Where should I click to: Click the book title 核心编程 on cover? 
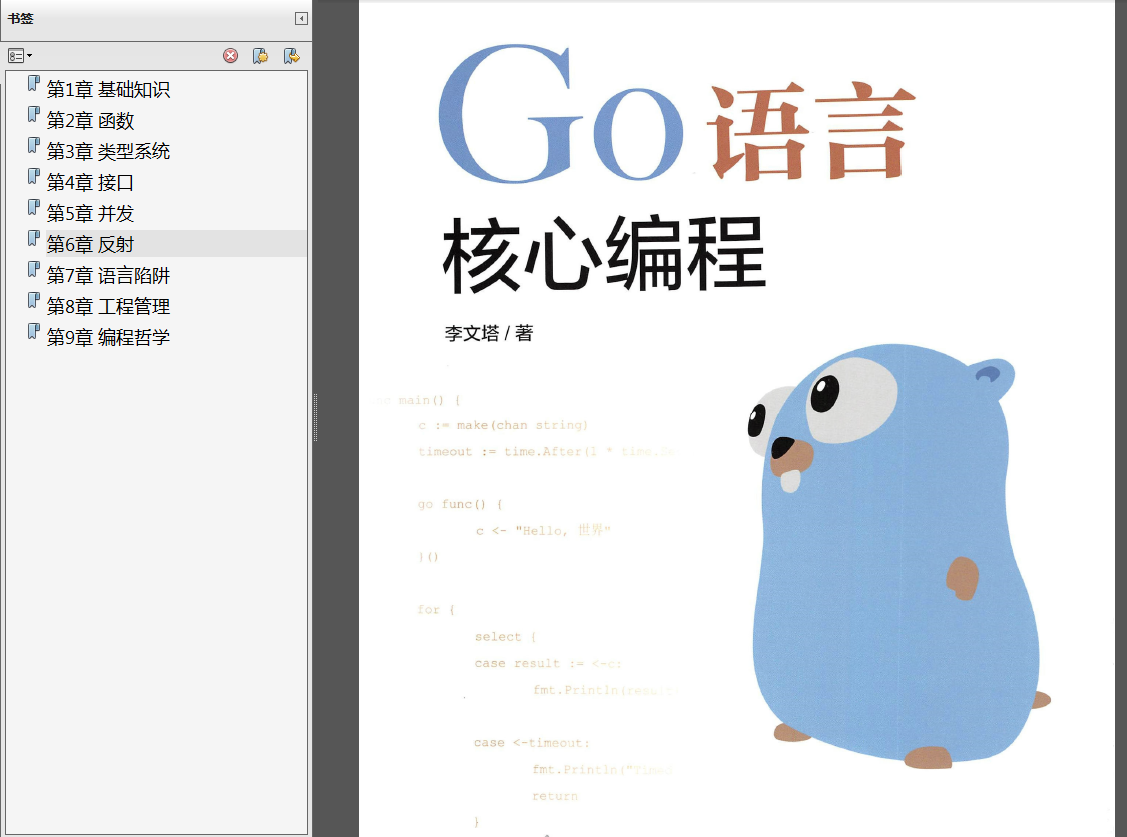[x=604, y=254]
